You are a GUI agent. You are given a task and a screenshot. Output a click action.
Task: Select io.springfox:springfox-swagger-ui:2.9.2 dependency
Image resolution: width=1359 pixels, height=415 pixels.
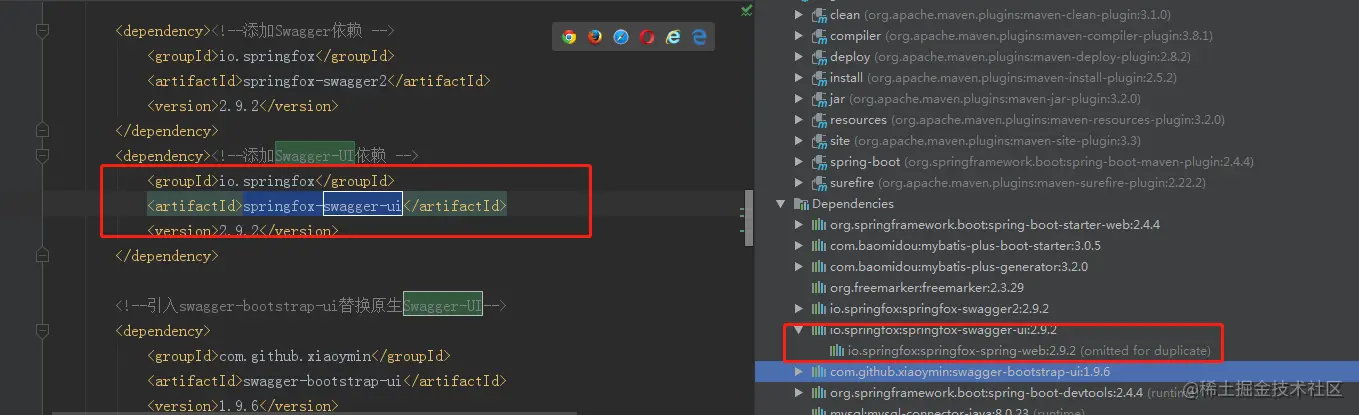pos(943,330)
